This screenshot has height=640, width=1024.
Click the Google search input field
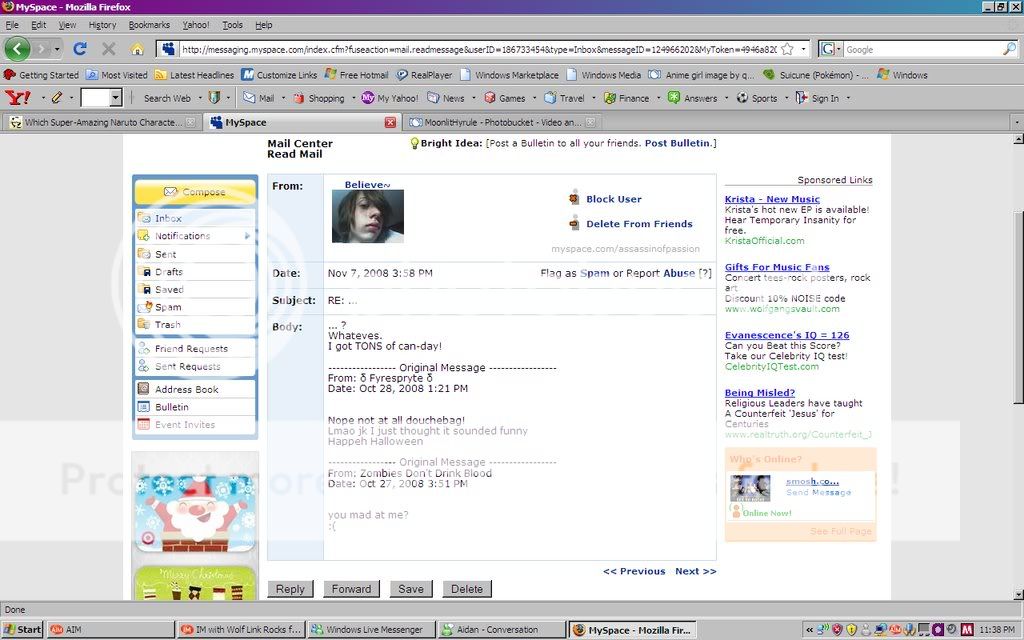tap(922, 49)
